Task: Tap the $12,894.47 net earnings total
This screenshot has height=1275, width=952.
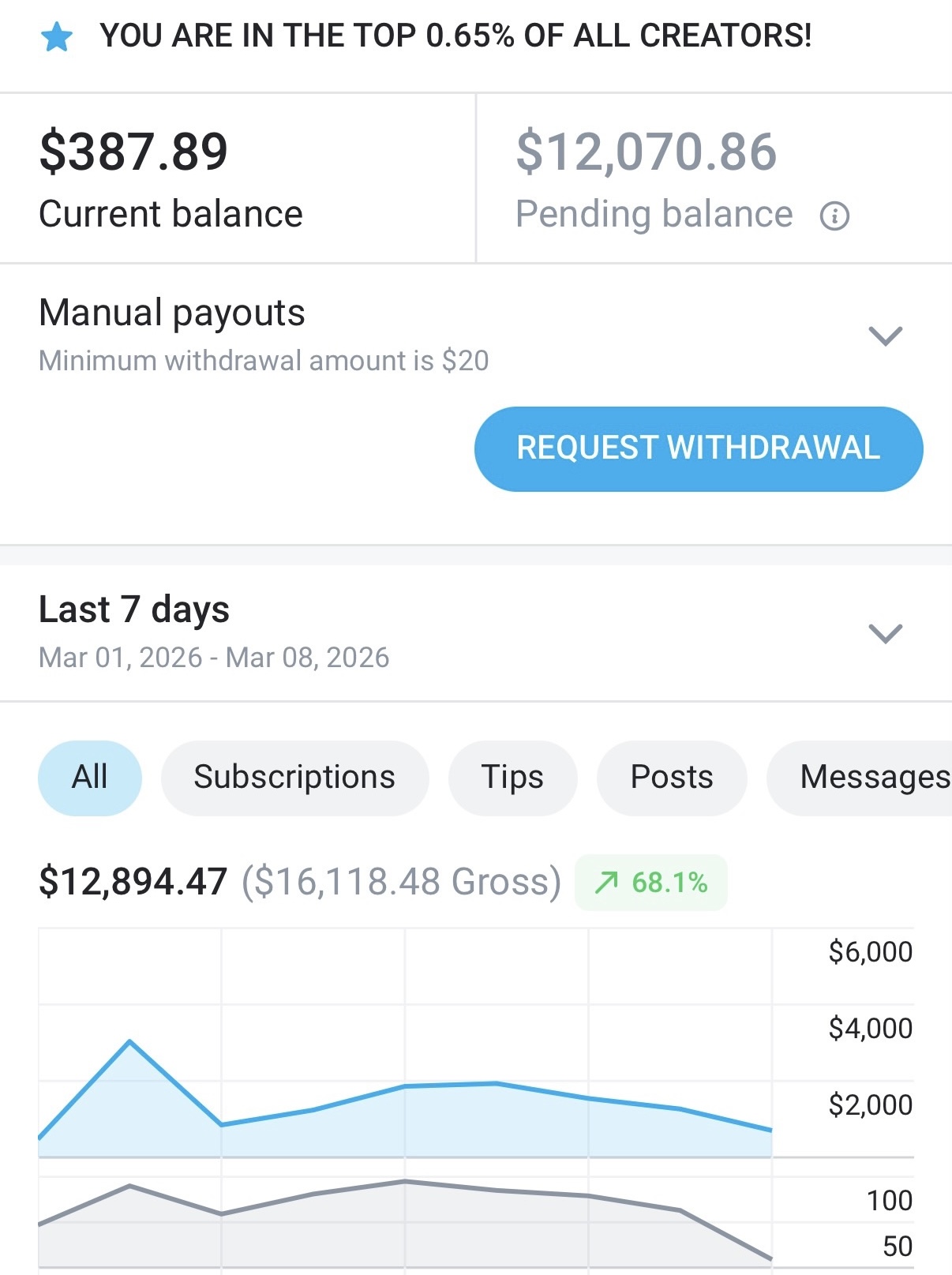Action: coord(133,882)
